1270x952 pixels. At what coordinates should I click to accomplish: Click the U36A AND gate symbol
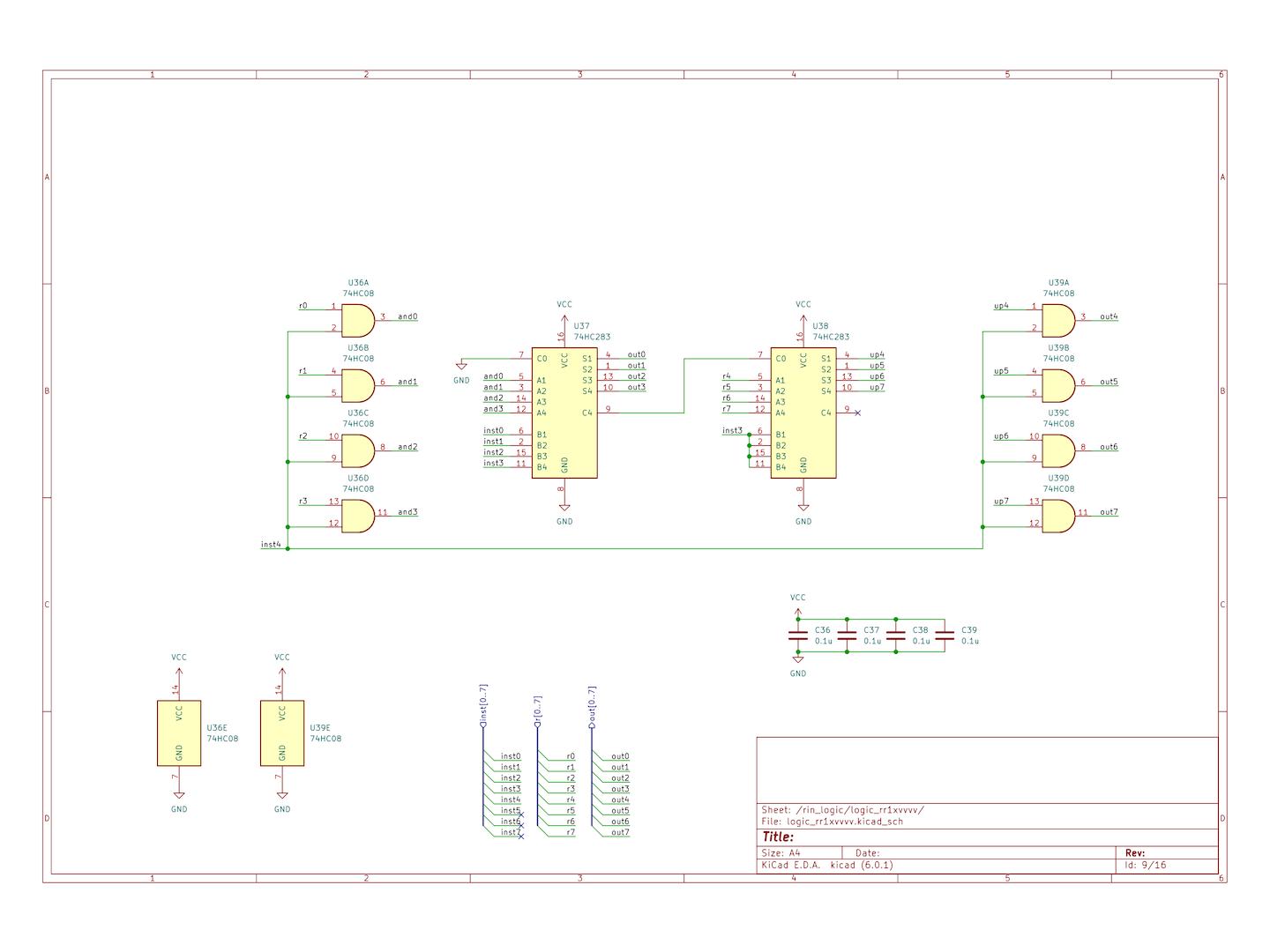pyautogui.click(x=357, y=321)
